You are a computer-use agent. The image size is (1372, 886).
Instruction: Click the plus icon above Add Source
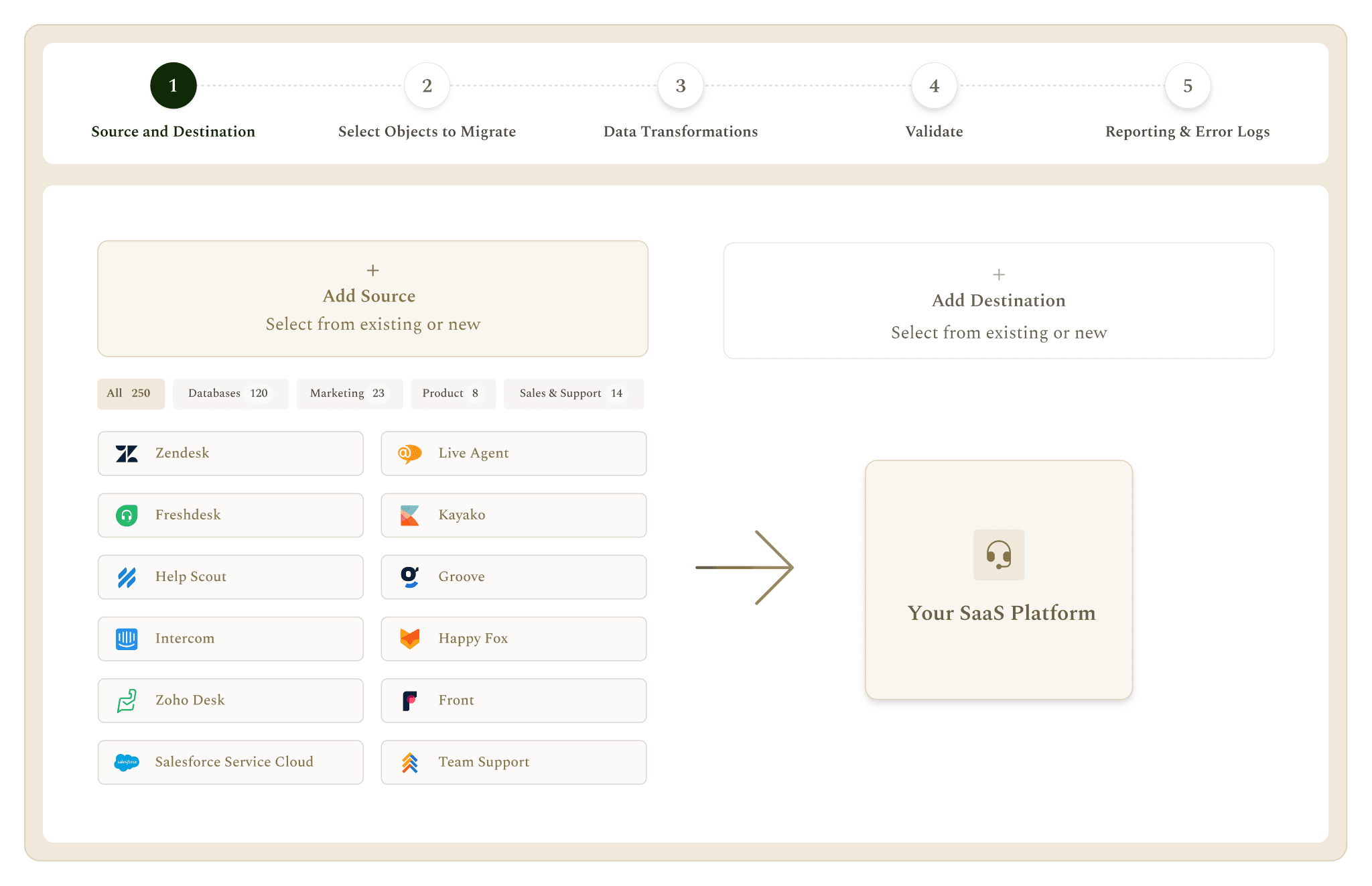373,270
